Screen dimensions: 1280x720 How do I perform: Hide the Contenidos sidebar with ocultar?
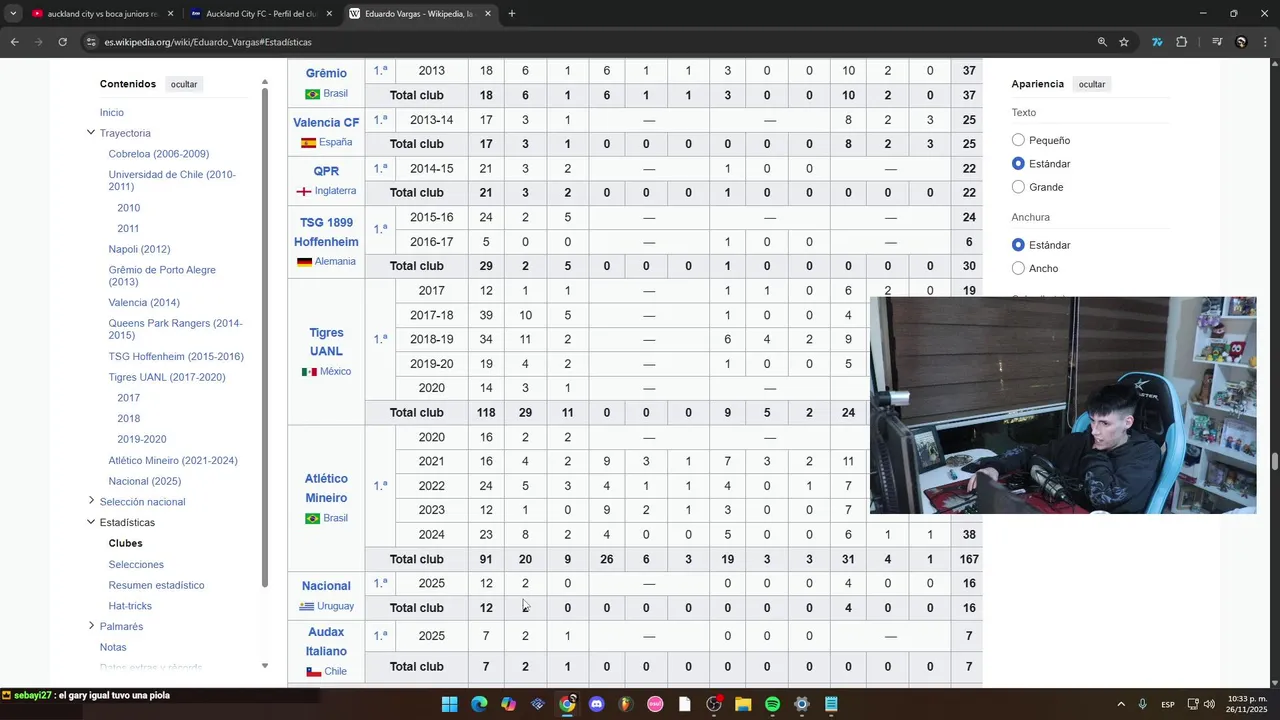[x=184, y=84]
